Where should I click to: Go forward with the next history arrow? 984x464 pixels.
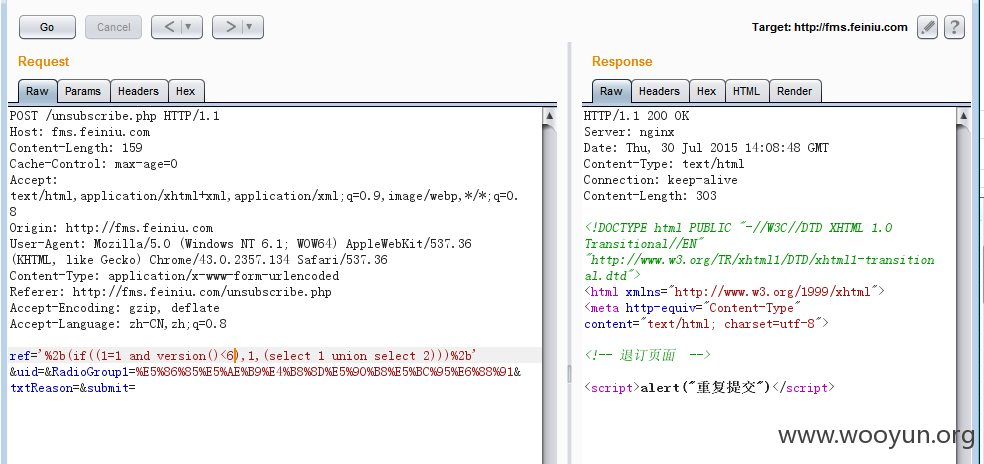tap(230, 27)
